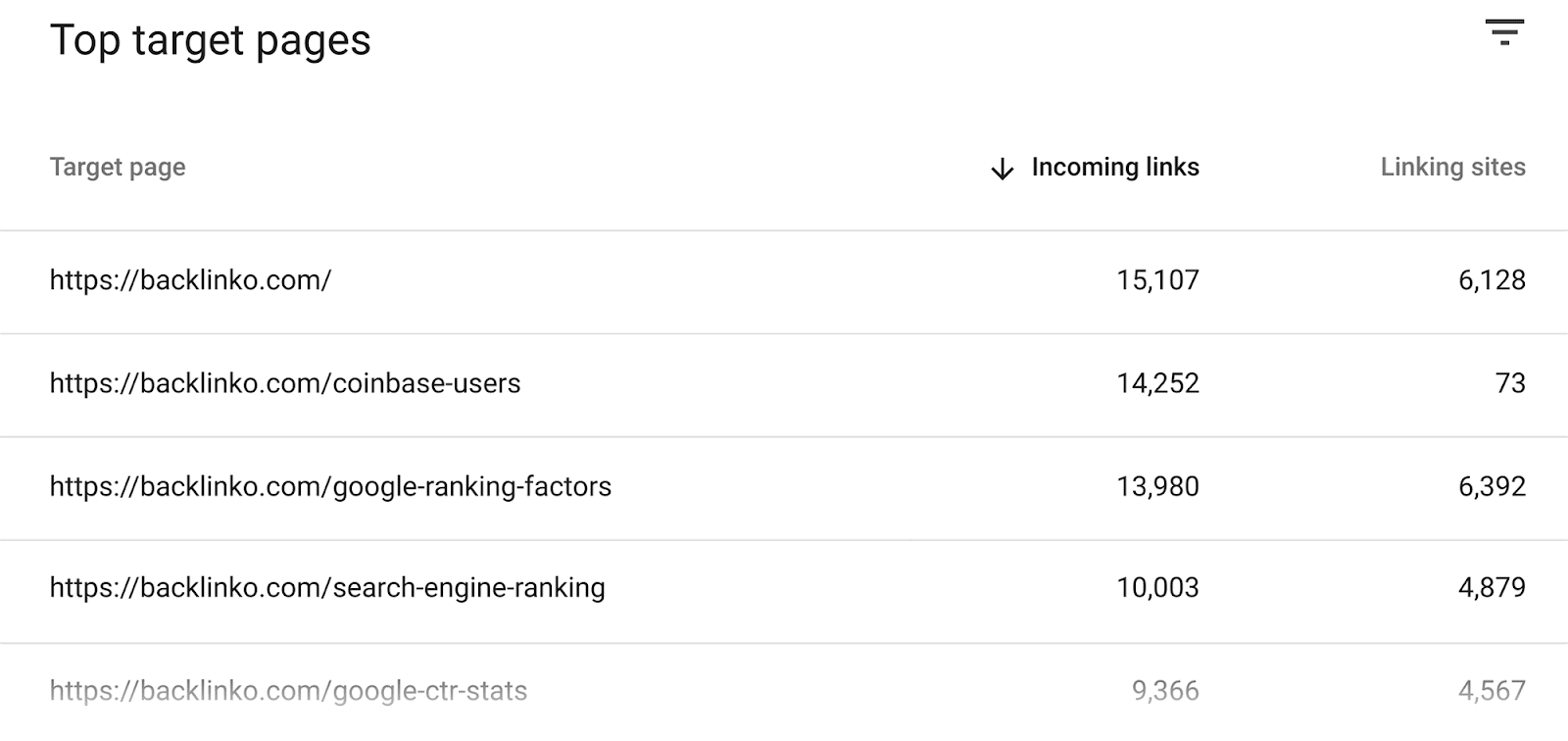Select the 4,879 linking sites cell
The image size is (1568, 741).
pyautogui.click(x=1492, y=588)
